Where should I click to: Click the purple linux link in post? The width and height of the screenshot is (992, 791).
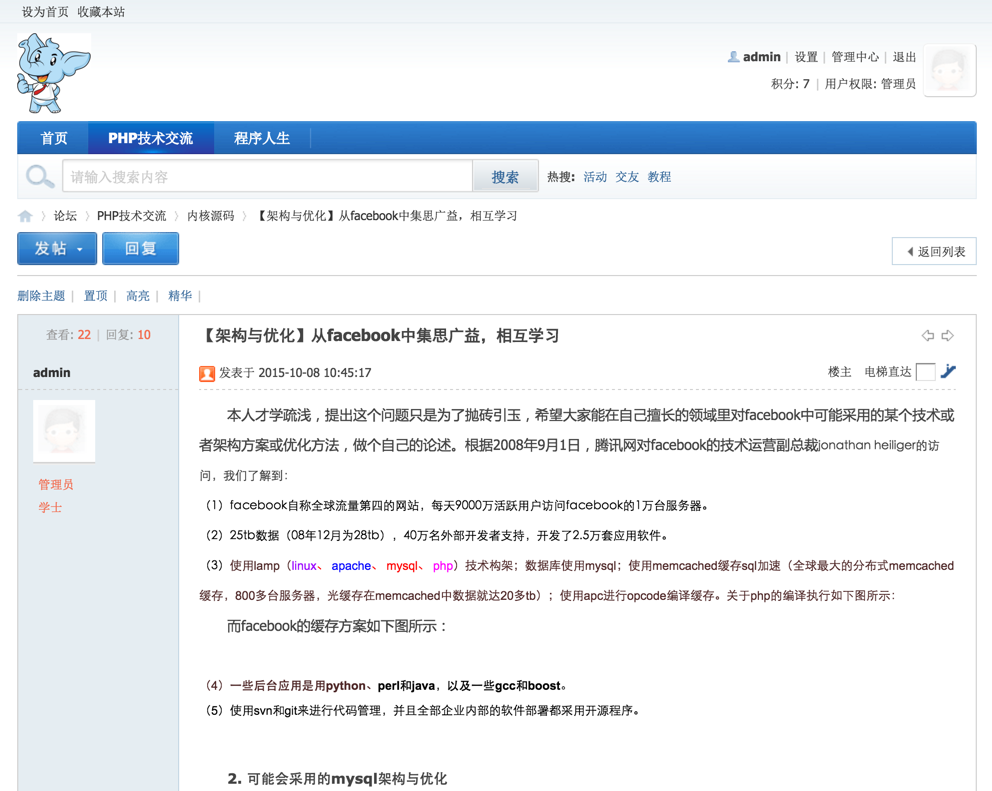point(304,566)
